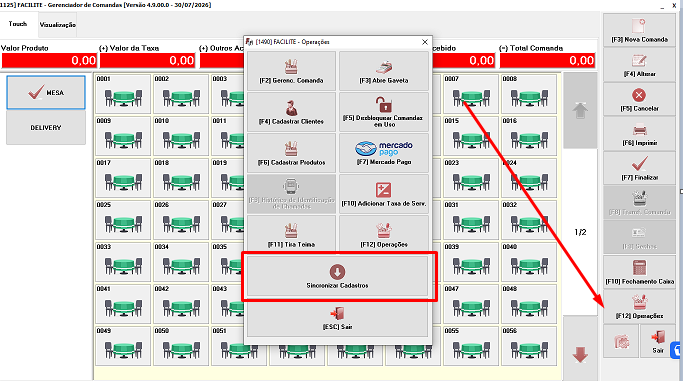Toggle the MESA mode button
This screenshot has width=683, height=381.
[46, 92]
